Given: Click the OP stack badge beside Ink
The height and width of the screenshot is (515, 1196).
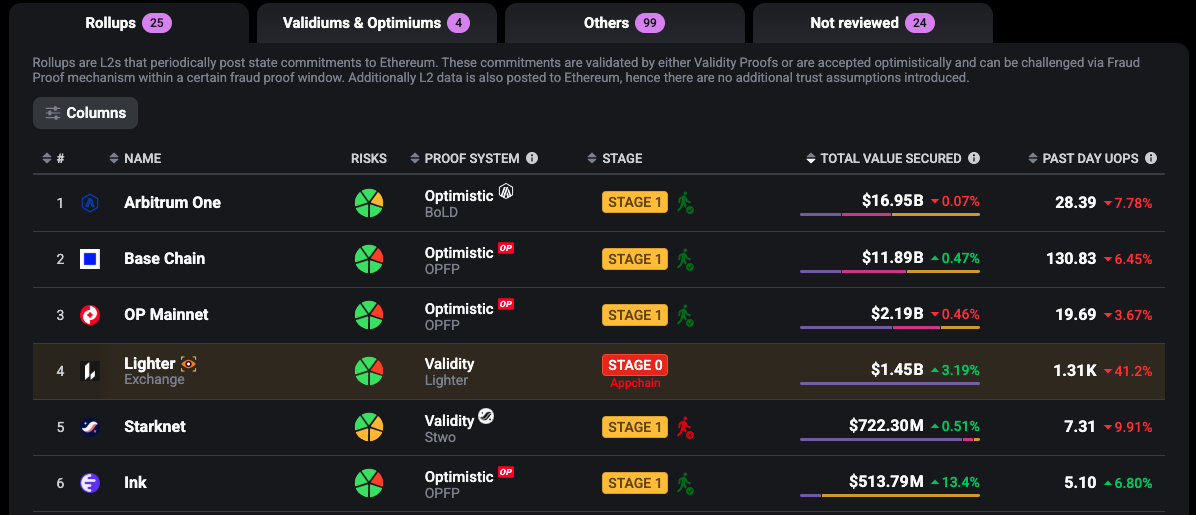Looking at the screenshot, I should [x=506, y=473].
